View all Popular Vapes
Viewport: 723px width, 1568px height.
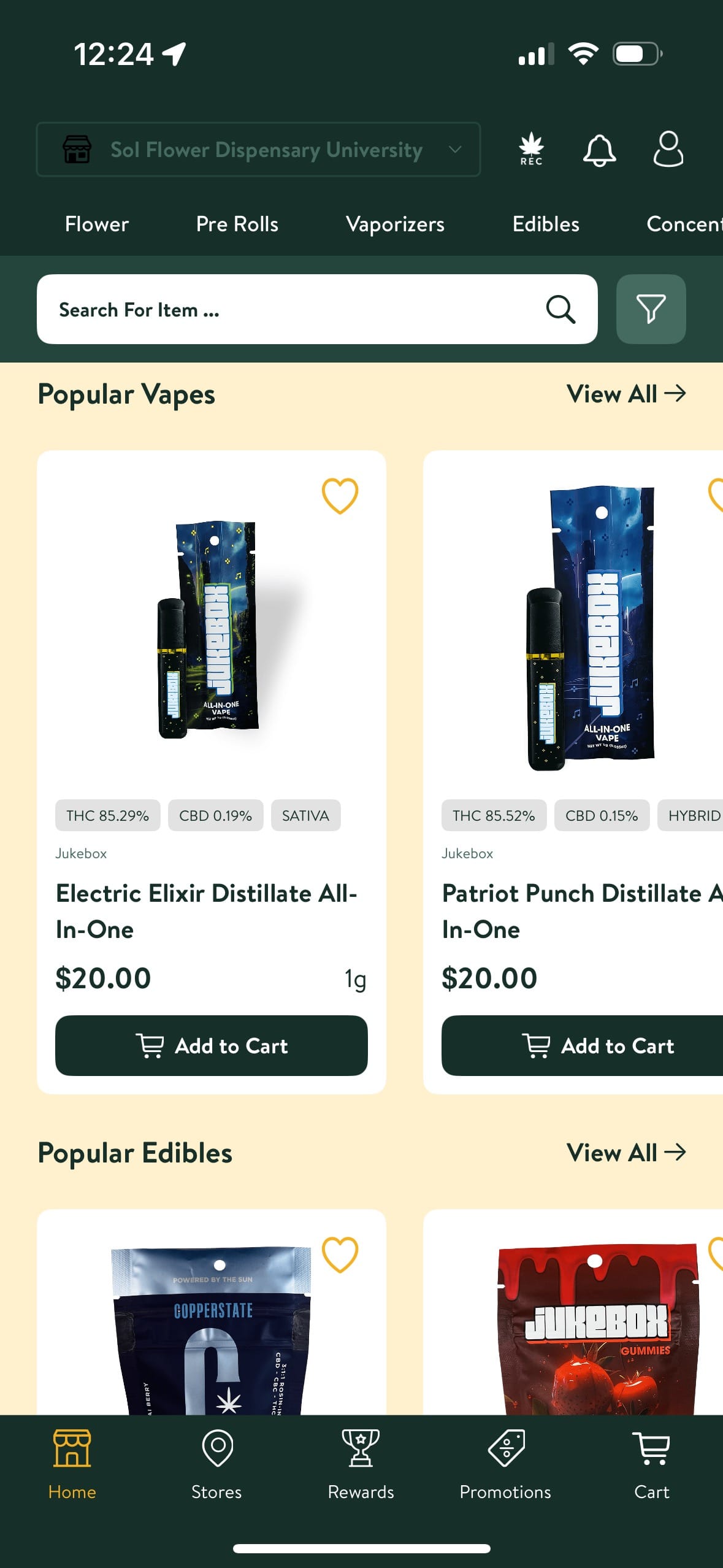(x=625, y=394)
